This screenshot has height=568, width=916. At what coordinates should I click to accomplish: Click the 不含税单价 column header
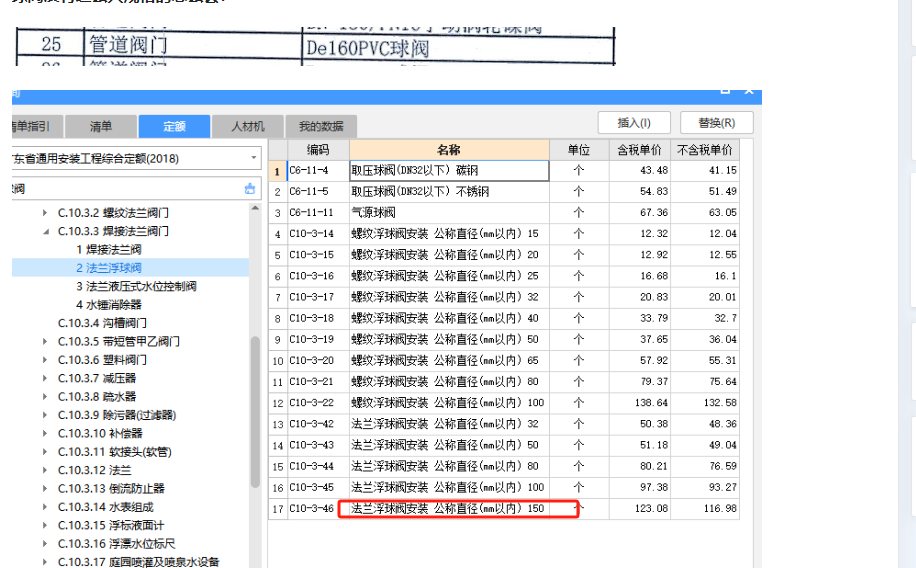705,150
